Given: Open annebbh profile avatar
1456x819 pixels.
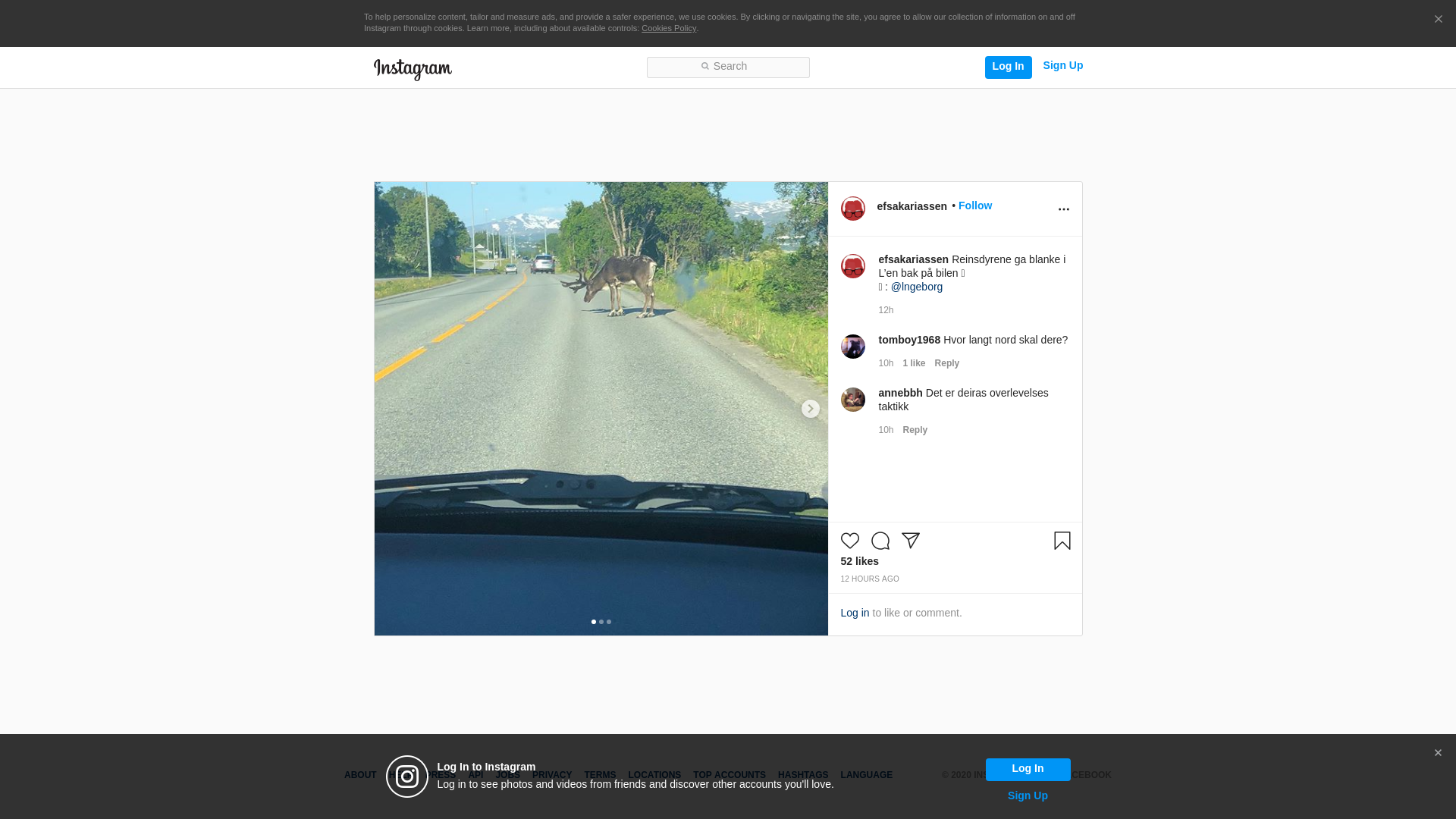Looking at the screenshot, I should coord(852,400).
